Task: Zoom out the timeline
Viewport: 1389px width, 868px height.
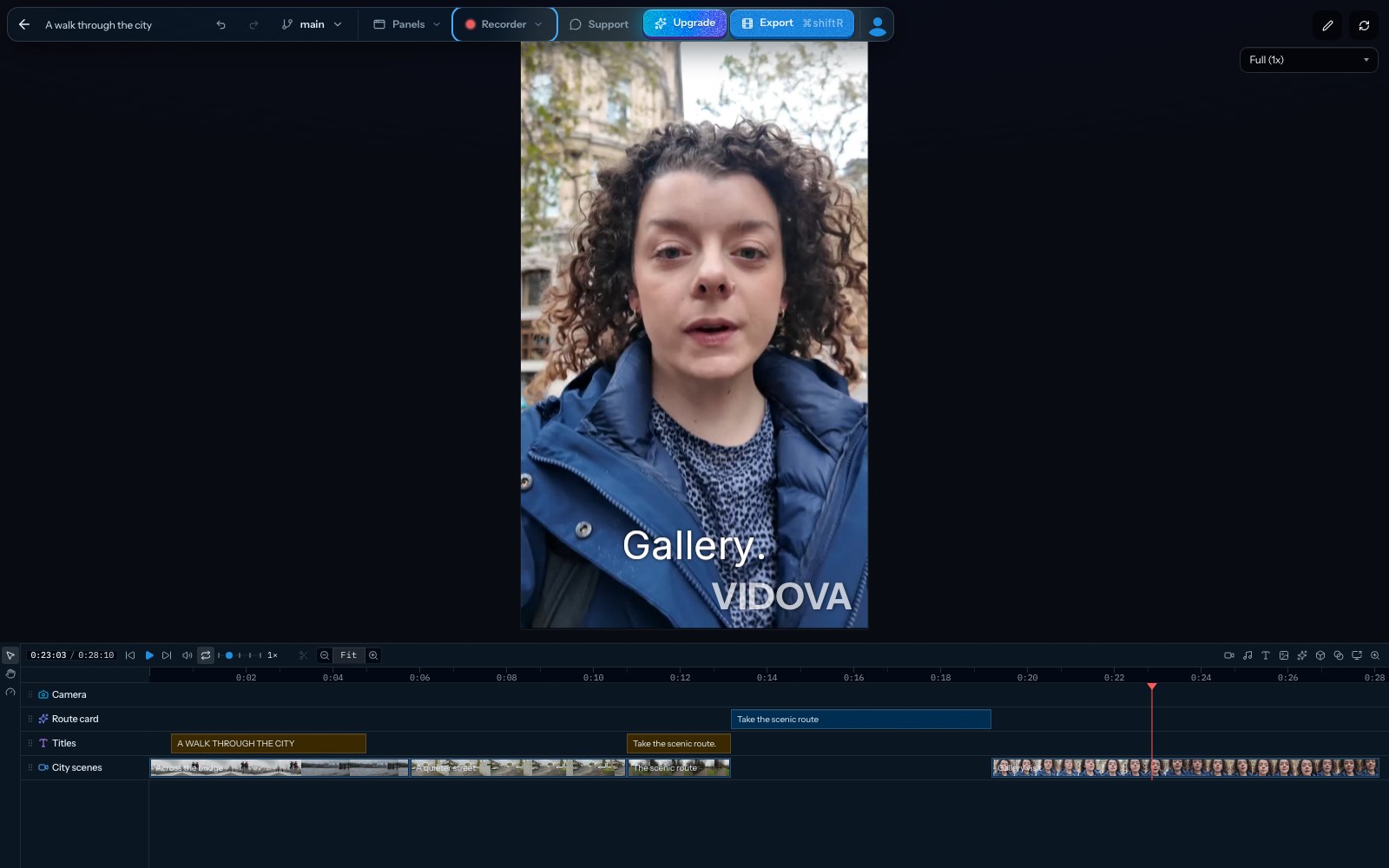Action: (x=324, y=655)
